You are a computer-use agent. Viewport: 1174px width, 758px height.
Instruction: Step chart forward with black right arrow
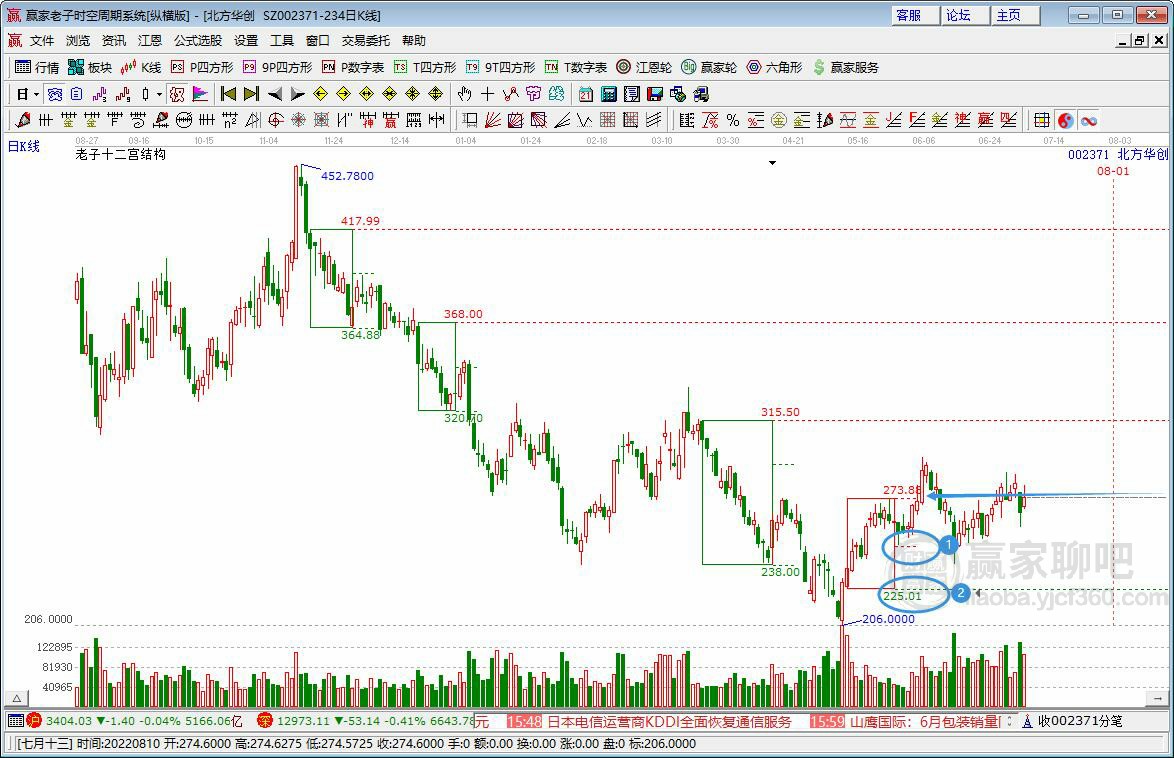(x=297, y=94)
